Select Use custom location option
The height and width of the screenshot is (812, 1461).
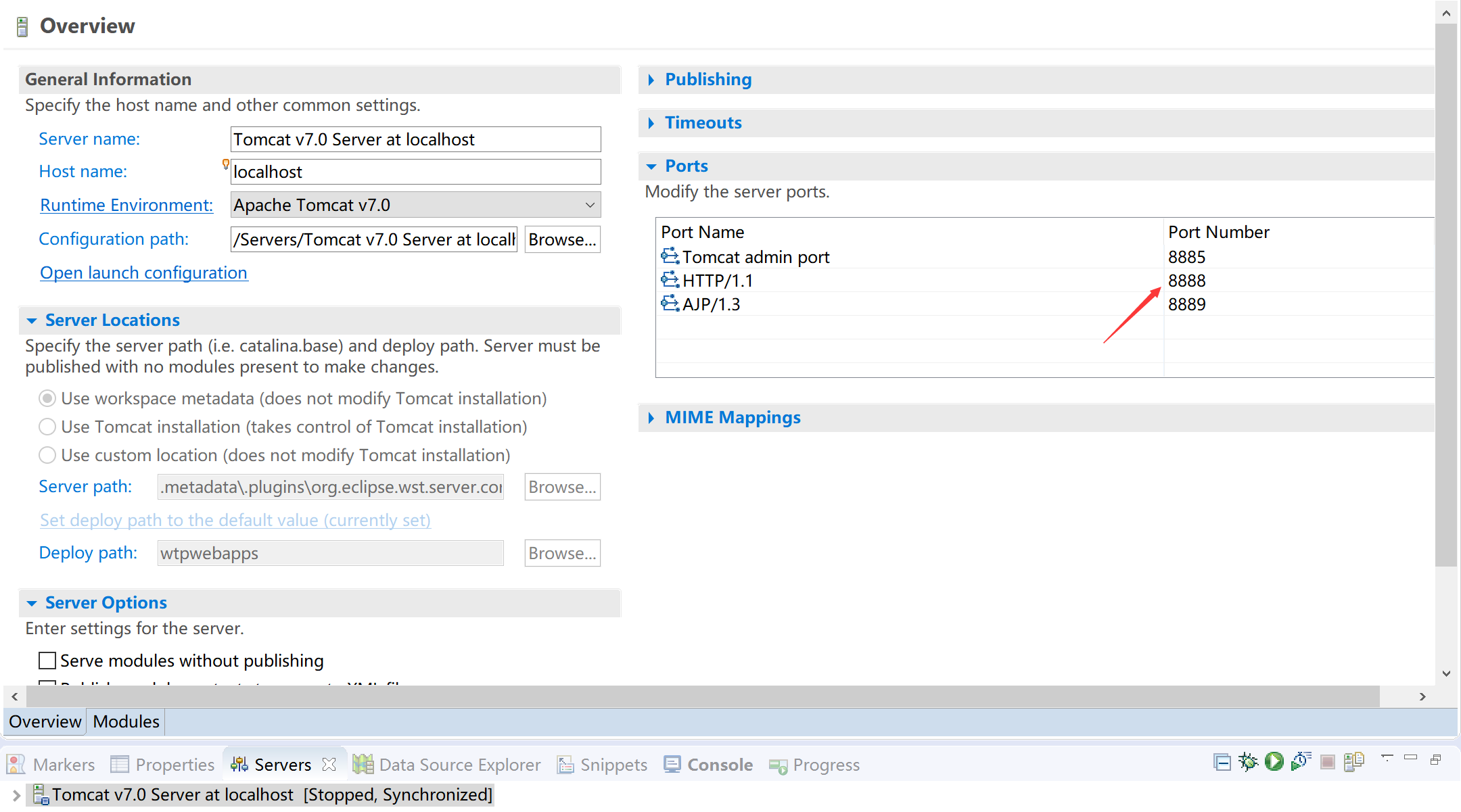click(x=47, y=455)
